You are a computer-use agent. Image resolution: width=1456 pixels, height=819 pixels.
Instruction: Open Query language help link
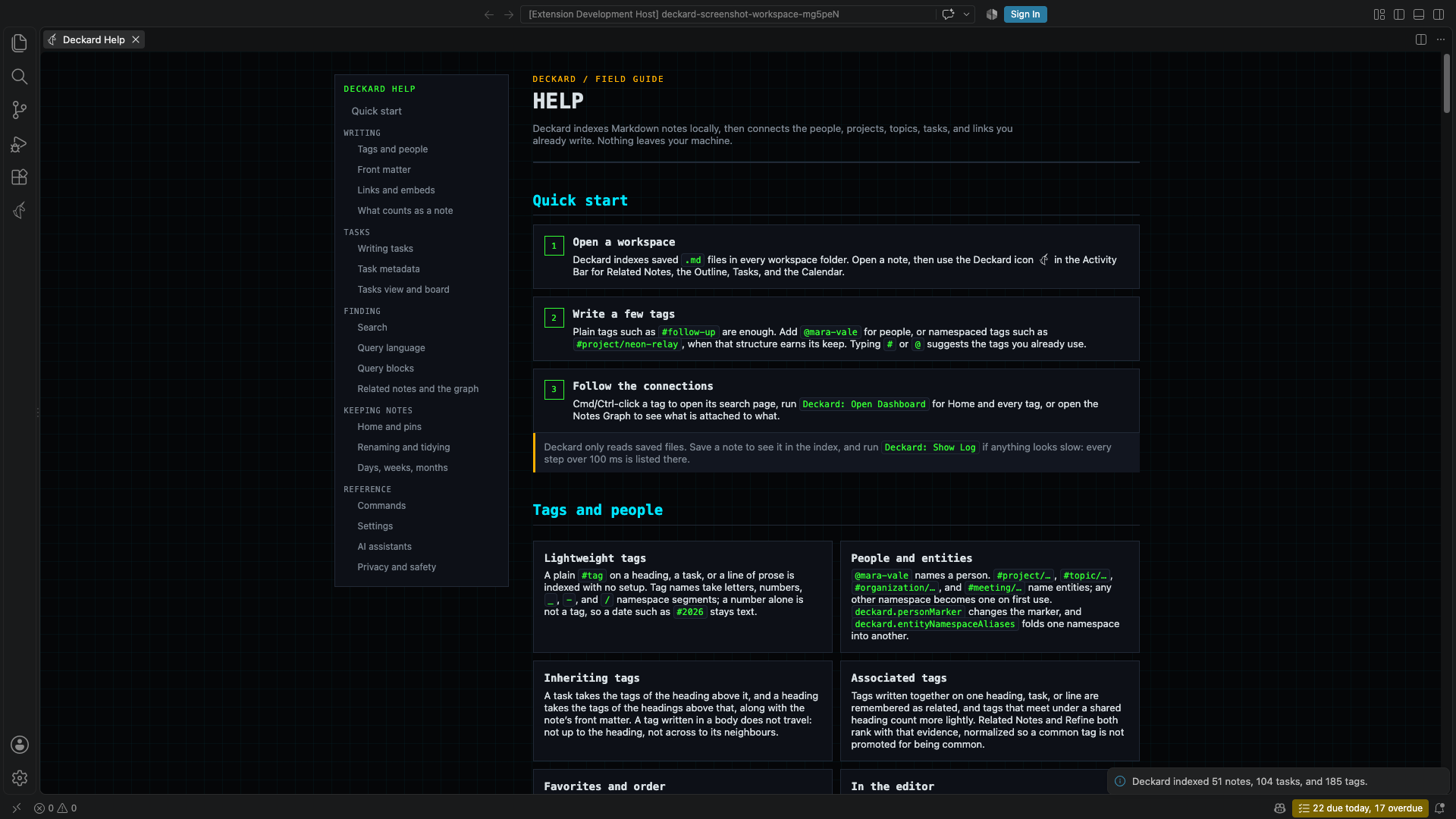tap(391, 348)
